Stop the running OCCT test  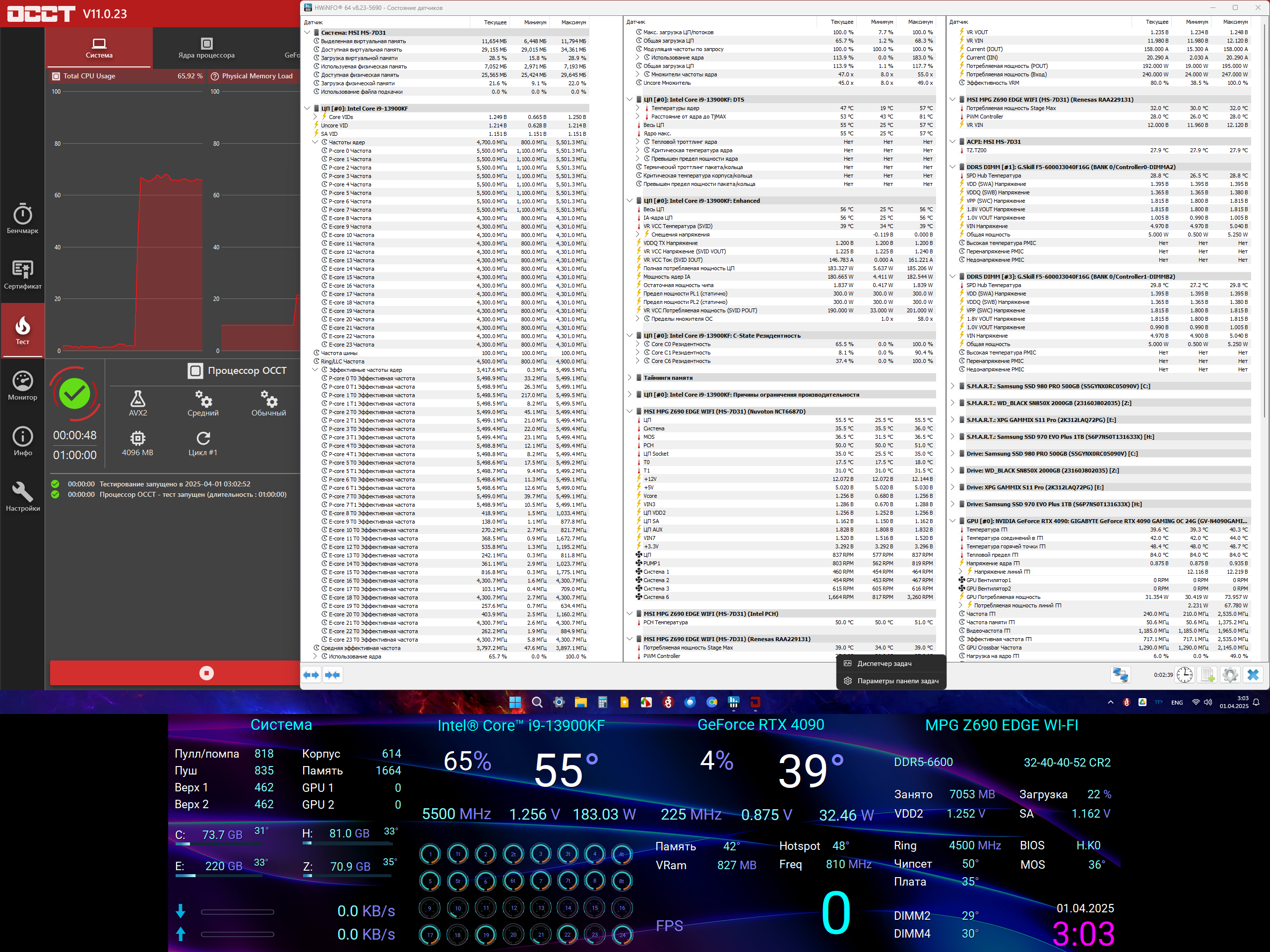pyautogui.click(x=206, y=673)
